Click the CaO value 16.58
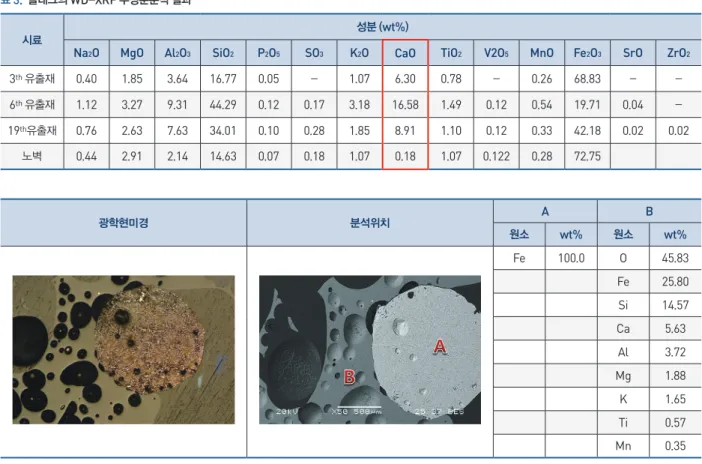The height and width of the screenshot is (464, 702). pyautogui.click(x=405, y=105)
